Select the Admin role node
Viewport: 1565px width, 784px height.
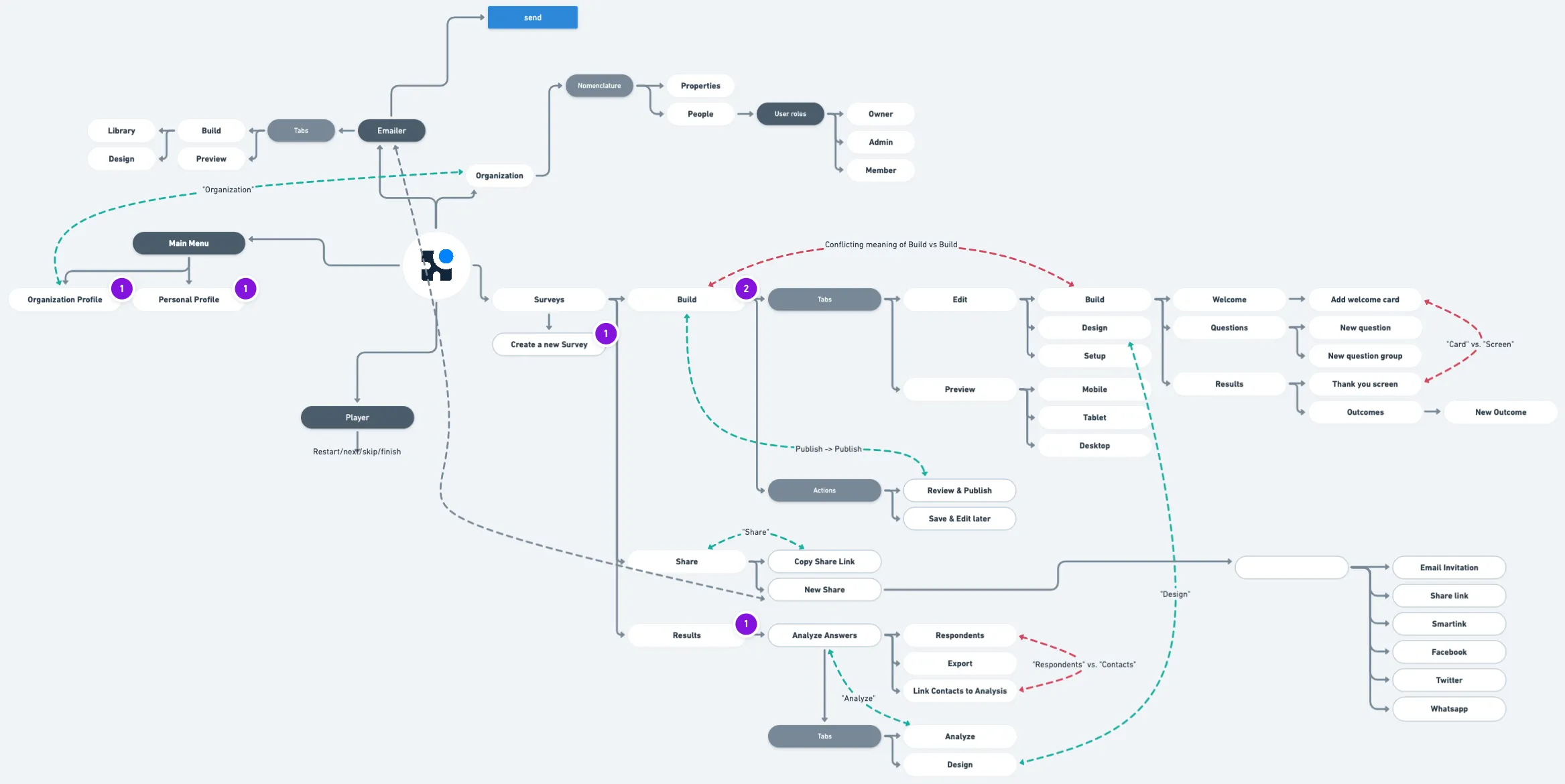click(881, 142)
